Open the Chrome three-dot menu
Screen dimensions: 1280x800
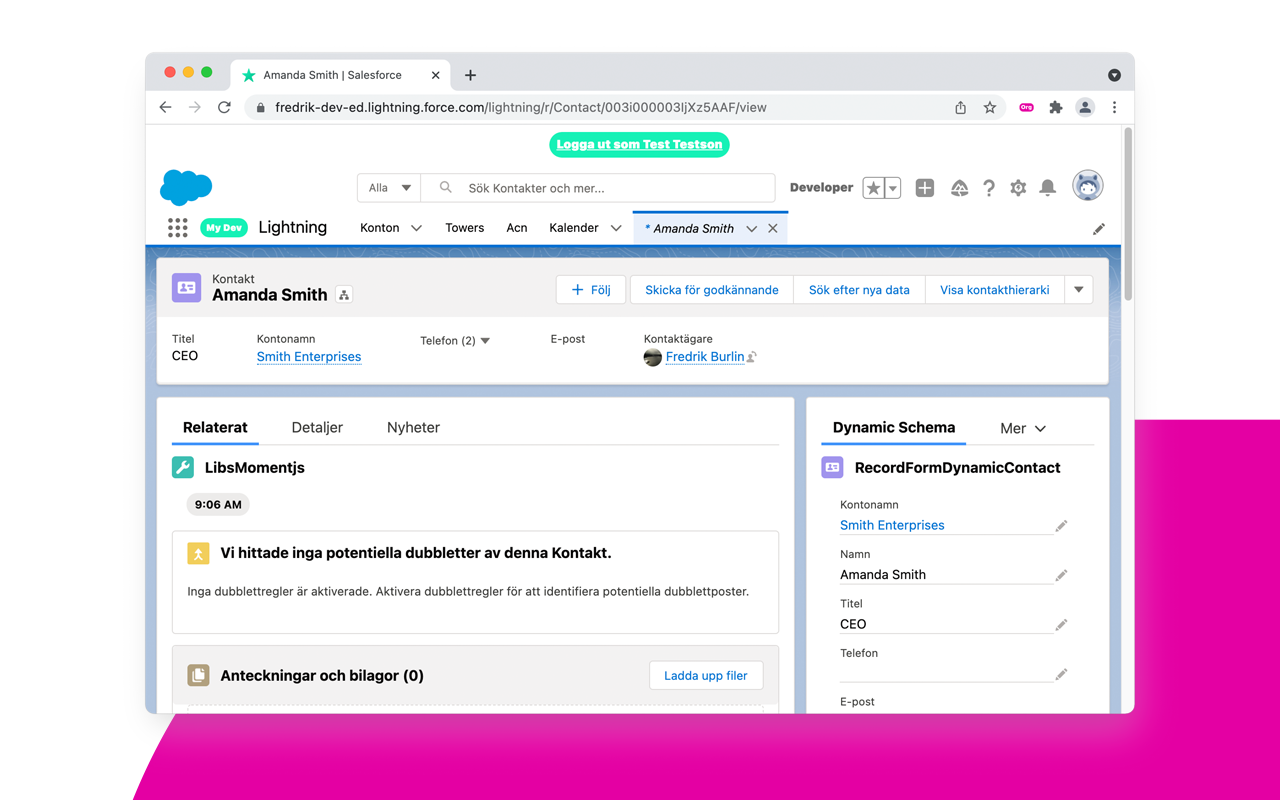1114,107
